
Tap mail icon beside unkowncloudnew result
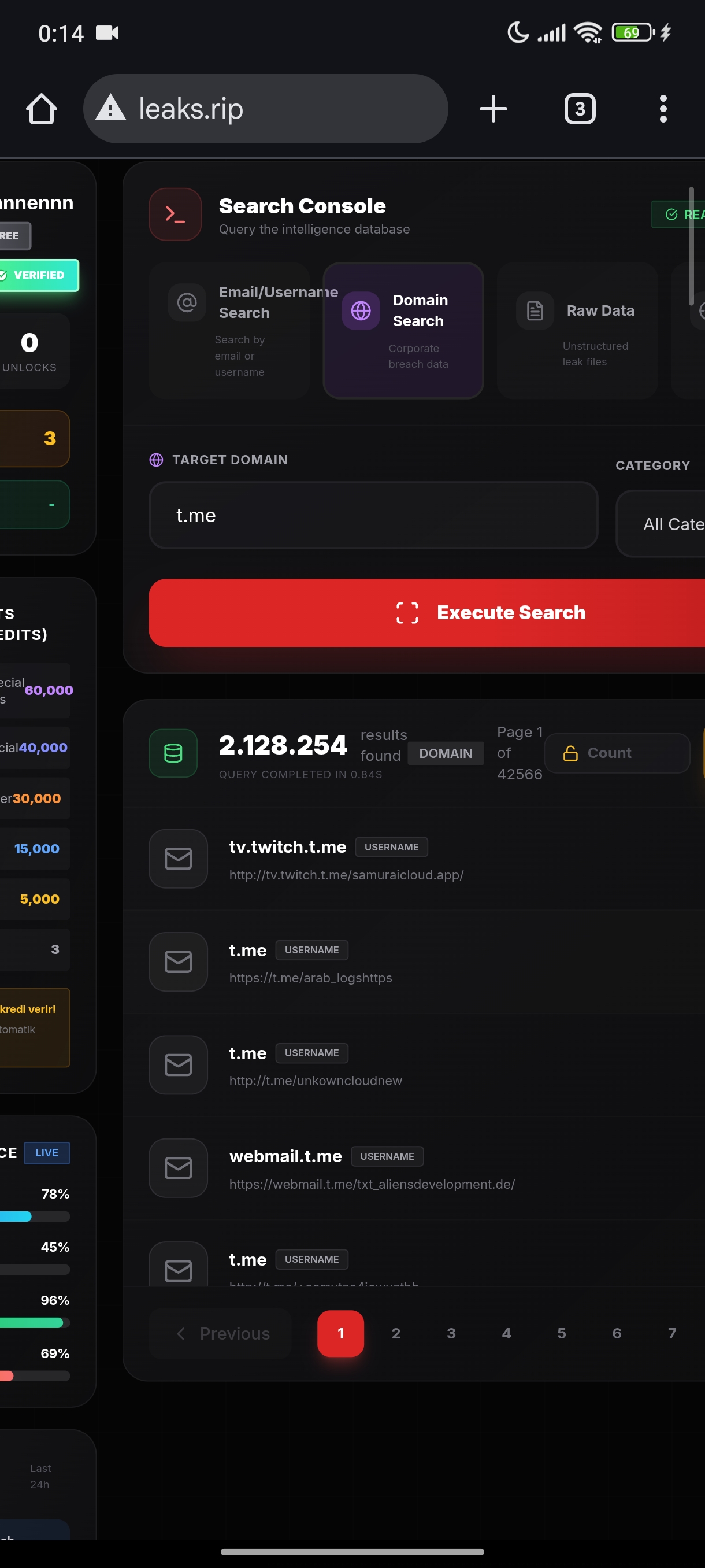point(178,1064)
